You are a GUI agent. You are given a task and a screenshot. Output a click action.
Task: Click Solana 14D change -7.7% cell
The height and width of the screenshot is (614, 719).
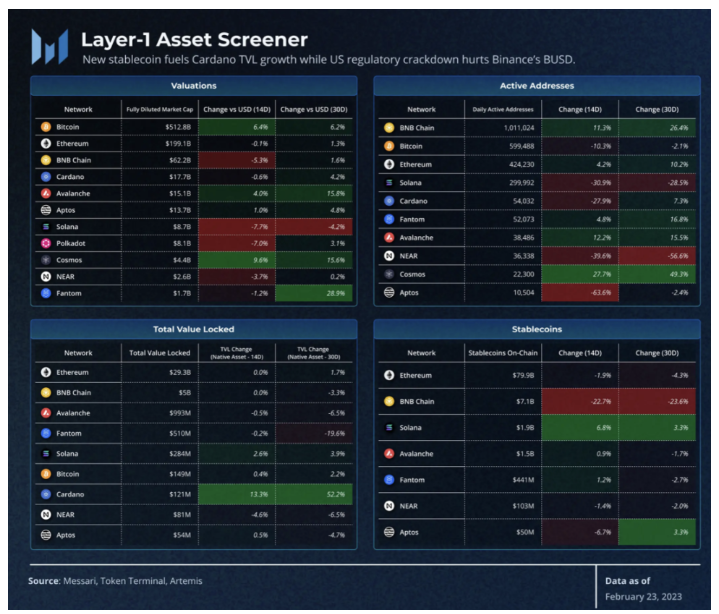237,227
